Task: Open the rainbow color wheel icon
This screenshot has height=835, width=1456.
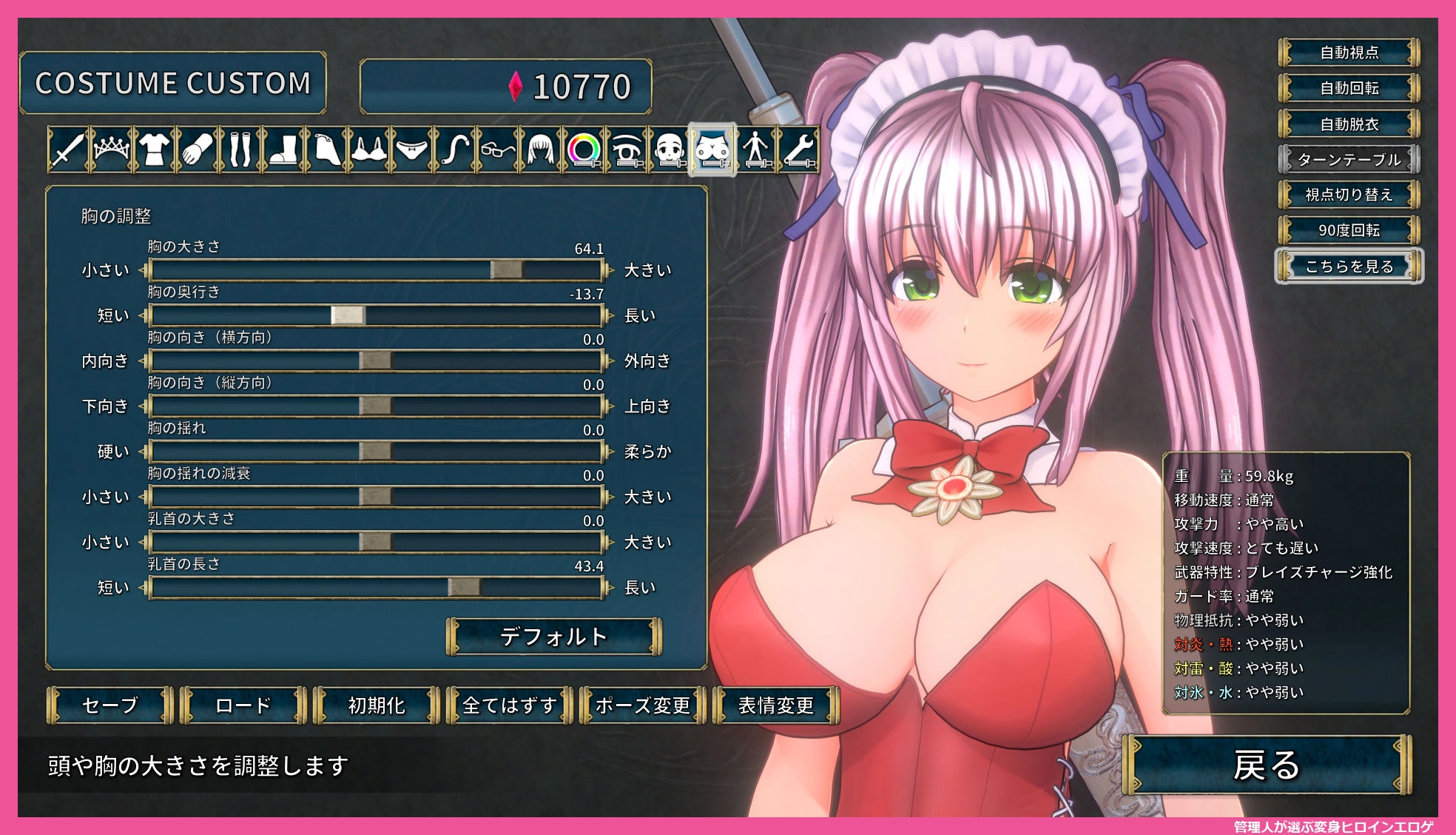Action: click(584, 150)
